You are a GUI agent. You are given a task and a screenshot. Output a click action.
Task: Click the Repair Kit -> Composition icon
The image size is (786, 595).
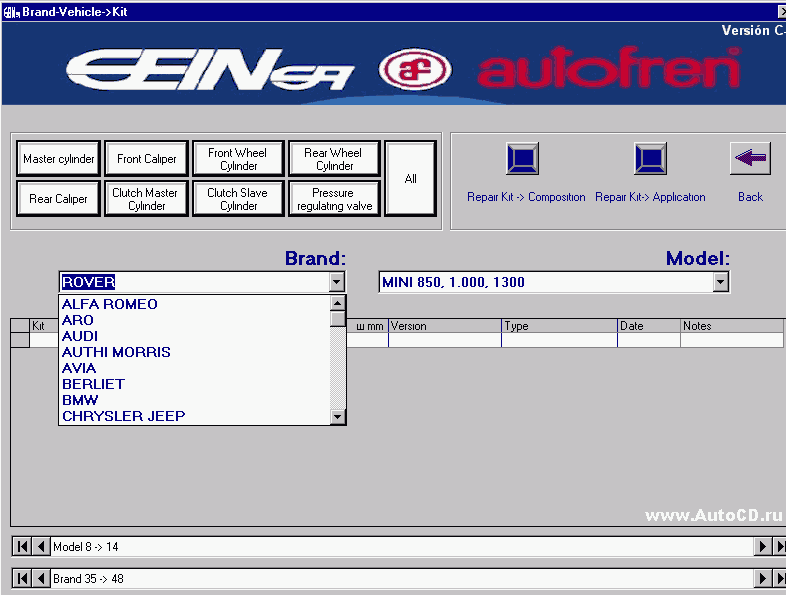(x=522, y=159)
